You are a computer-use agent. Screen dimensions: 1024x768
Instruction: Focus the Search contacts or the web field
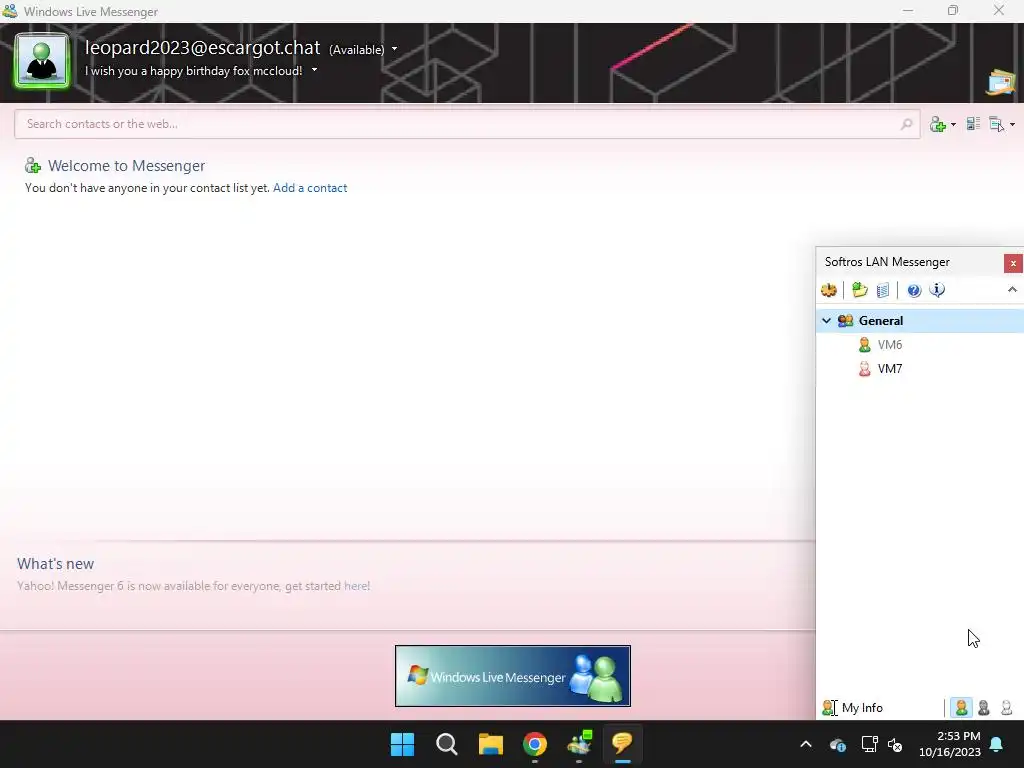(x=467, y=124)
